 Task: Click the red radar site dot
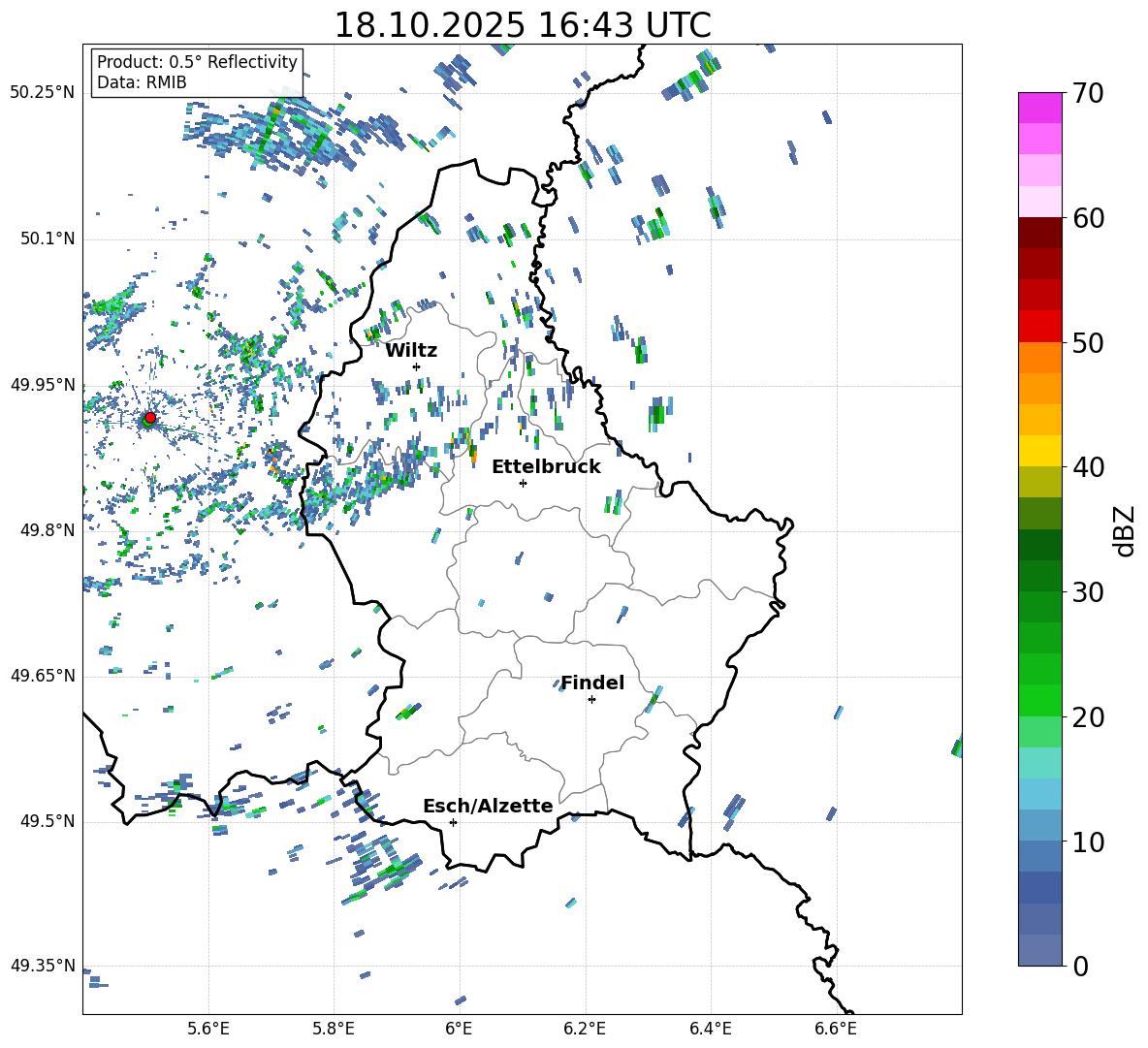[x=149, y=418]
